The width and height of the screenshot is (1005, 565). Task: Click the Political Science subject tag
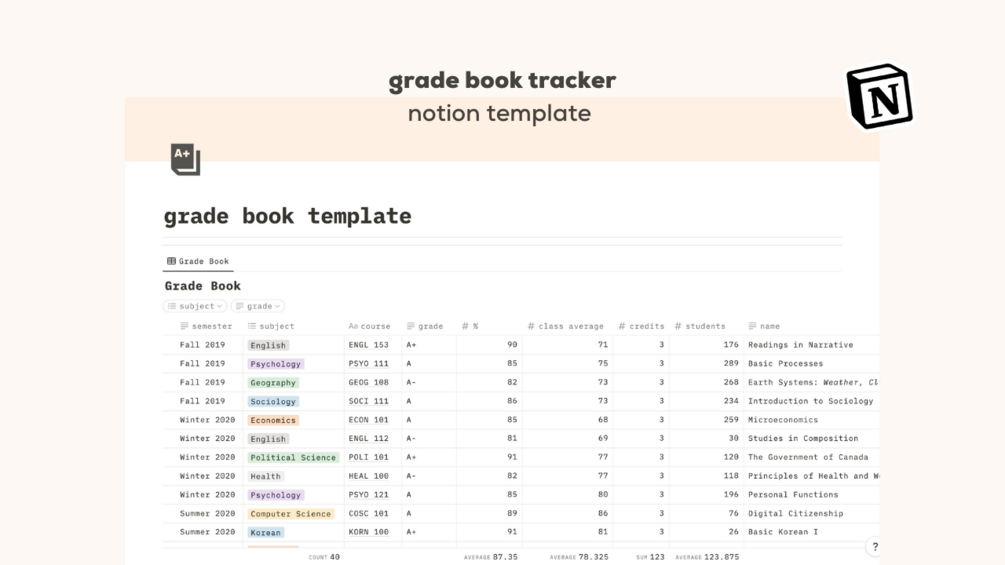(x=294, y=457)
